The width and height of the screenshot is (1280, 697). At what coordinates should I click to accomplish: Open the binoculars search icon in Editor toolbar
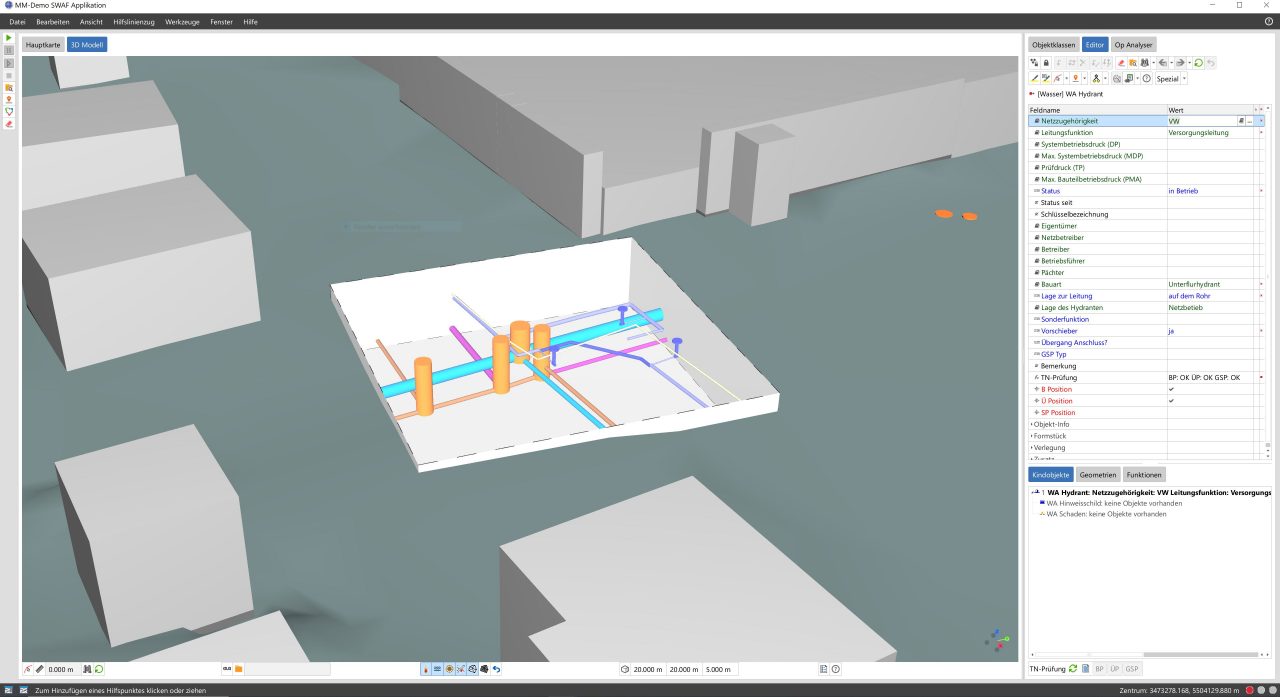pyautogui.click(x=1146, y=63)
